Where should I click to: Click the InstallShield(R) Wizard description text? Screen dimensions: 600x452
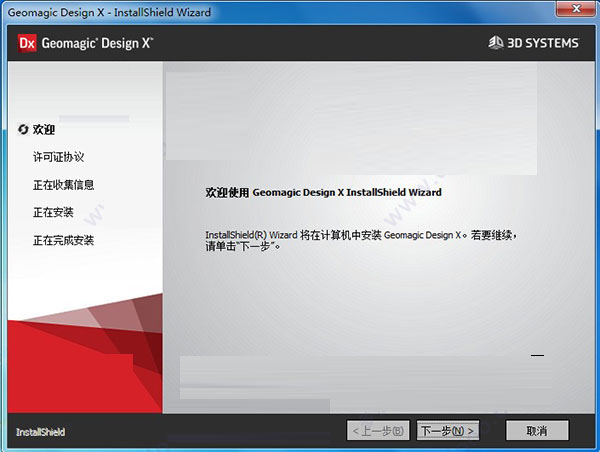[x=362, y=240]
